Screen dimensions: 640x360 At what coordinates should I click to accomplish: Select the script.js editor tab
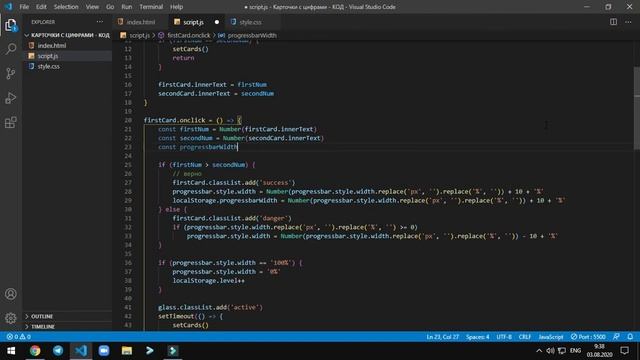(x=193, y=22)
